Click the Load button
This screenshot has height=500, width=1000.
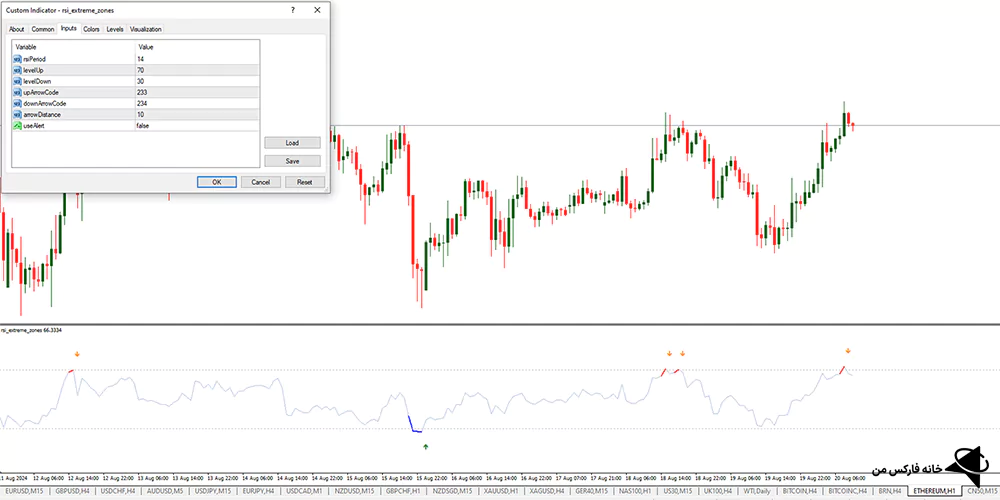click(x=292, y=143)
